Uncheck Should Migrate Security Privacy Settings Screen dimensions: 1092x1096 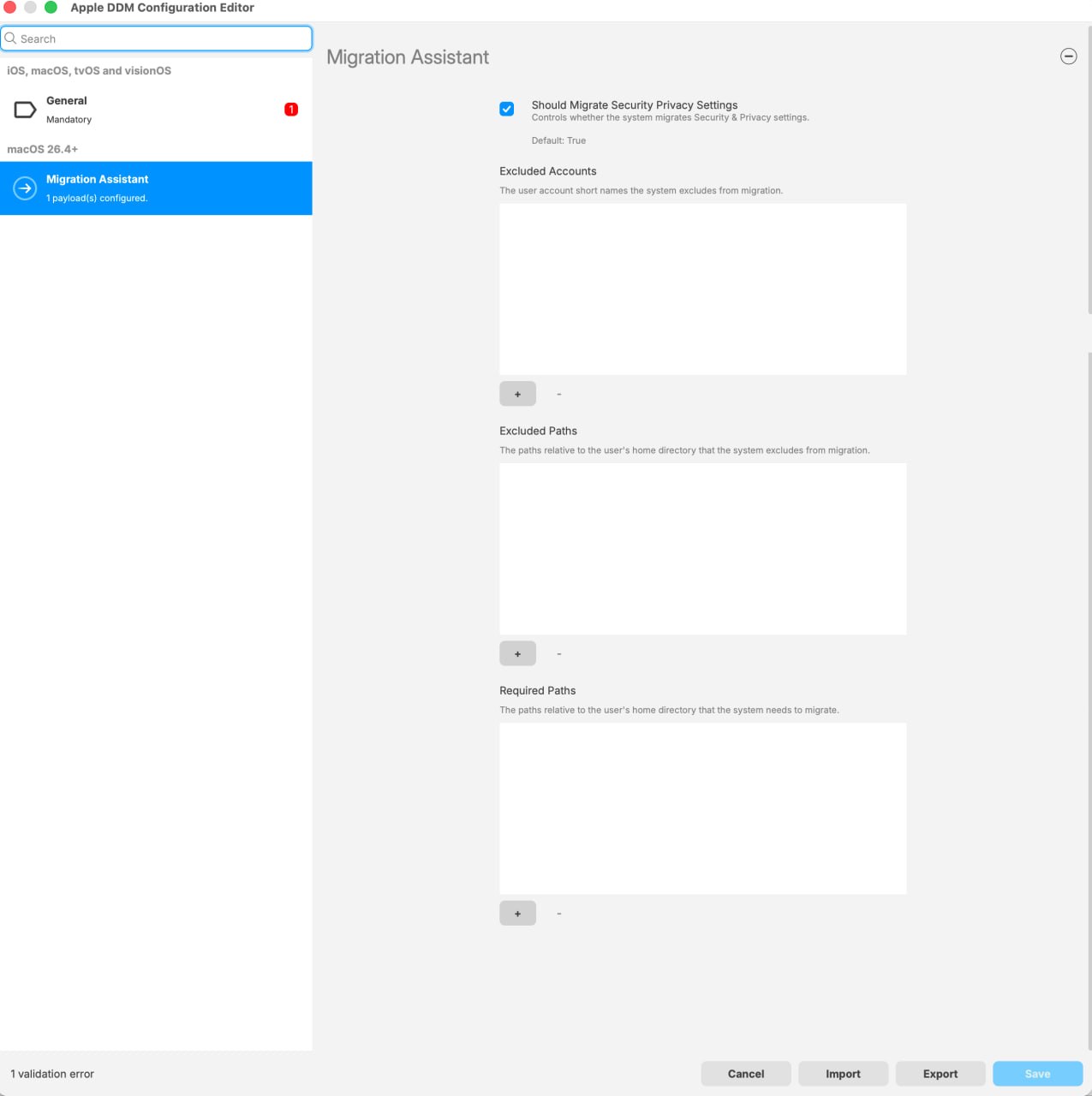(507, 109)
